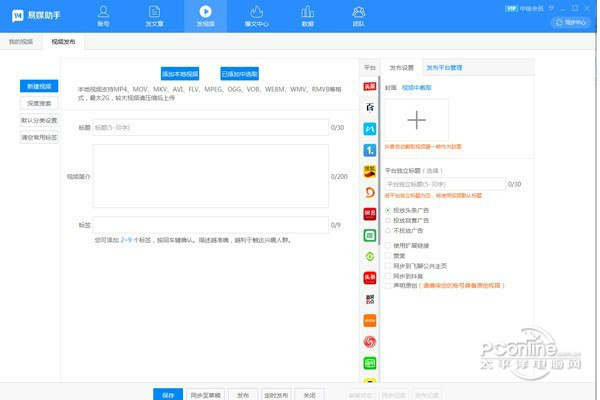Open the 爆文中心 flame icon
This screenshot has height=400, width=600.
[x=256, y=16]
